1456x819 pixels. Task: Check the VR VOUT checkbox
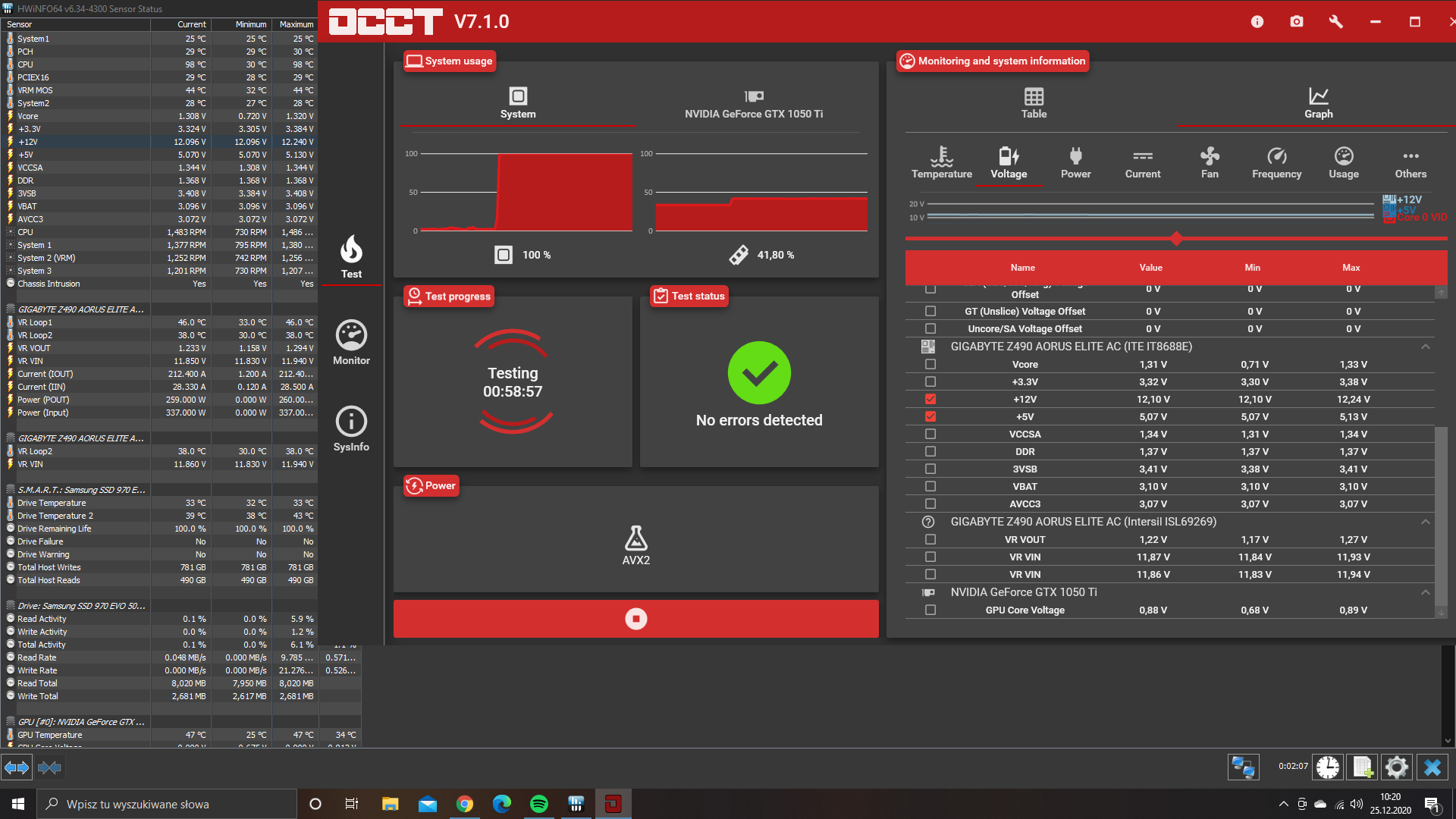click(930, 540)
